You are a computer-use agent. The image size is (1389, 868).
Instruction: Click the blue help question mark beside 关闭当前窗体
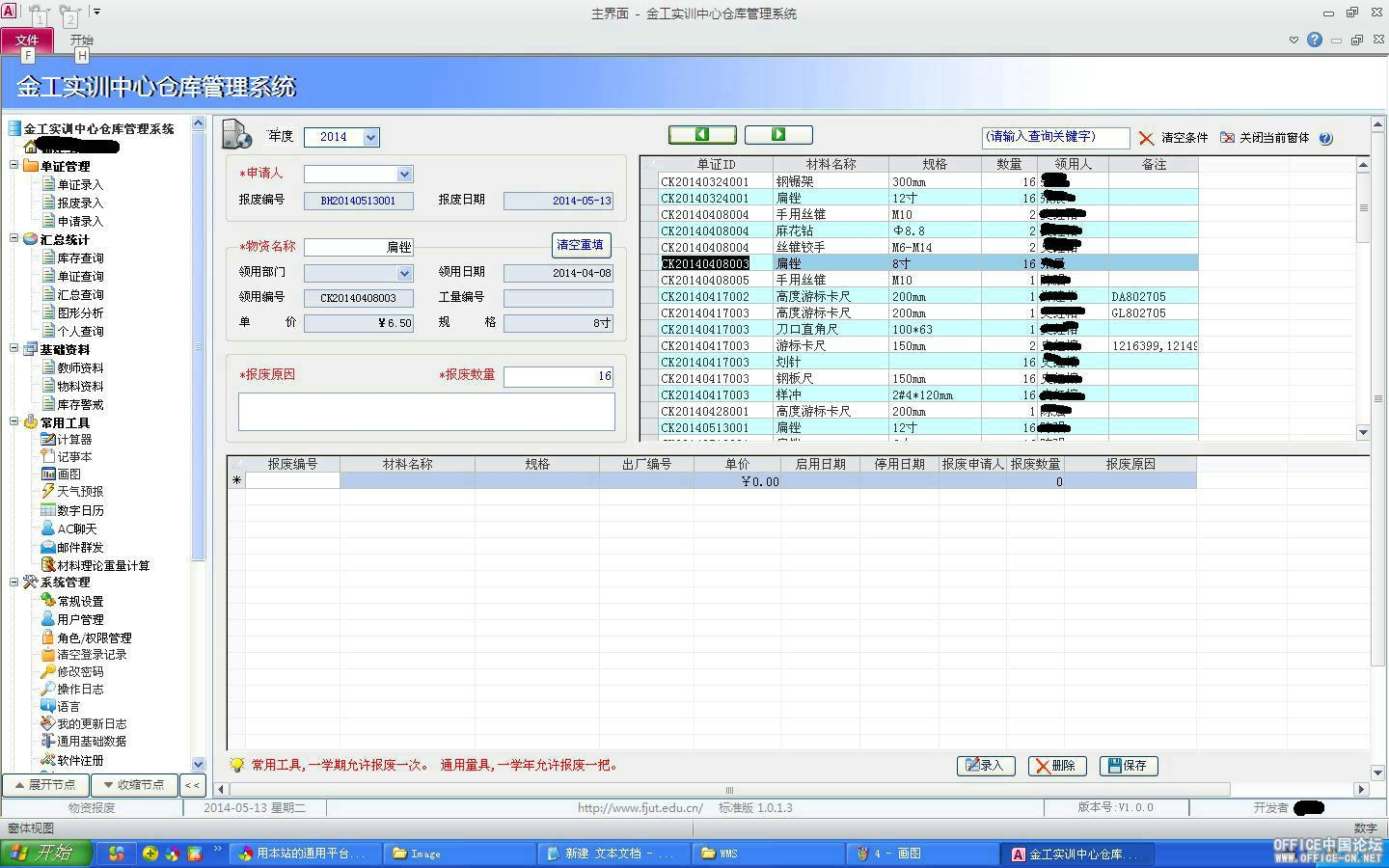coord(1326,138)
